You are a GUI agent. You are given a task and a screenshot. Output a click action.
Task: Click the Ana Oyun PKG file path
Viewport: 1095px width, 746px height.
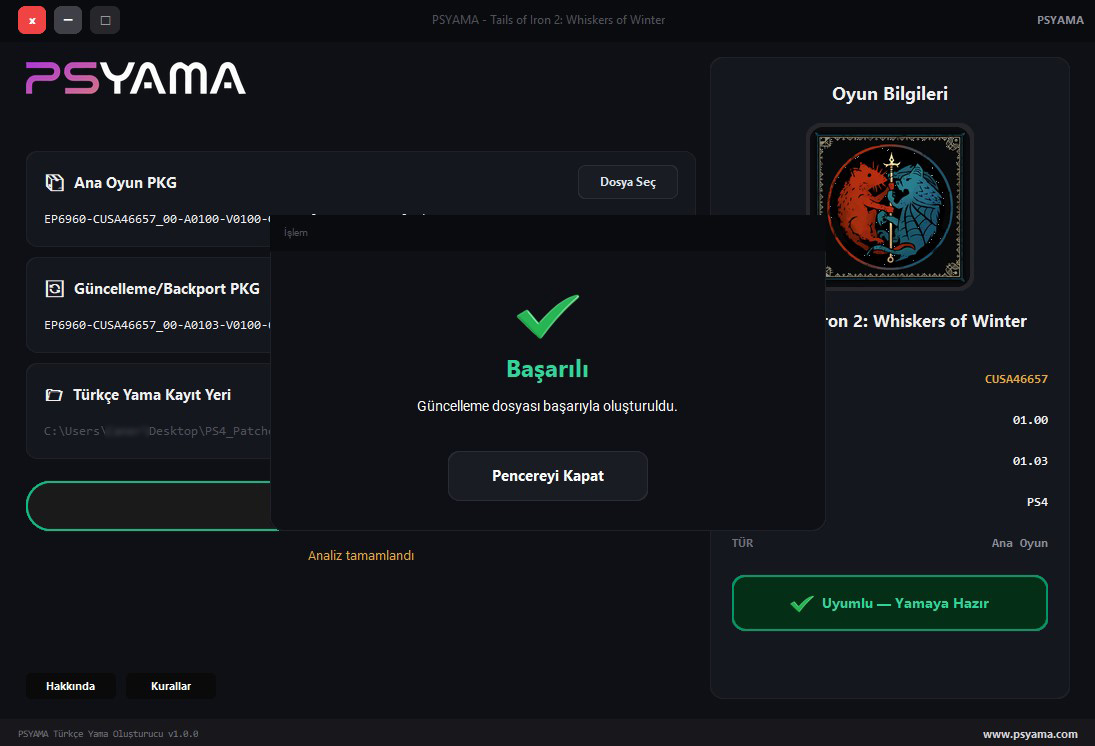(x=157, y=219)
